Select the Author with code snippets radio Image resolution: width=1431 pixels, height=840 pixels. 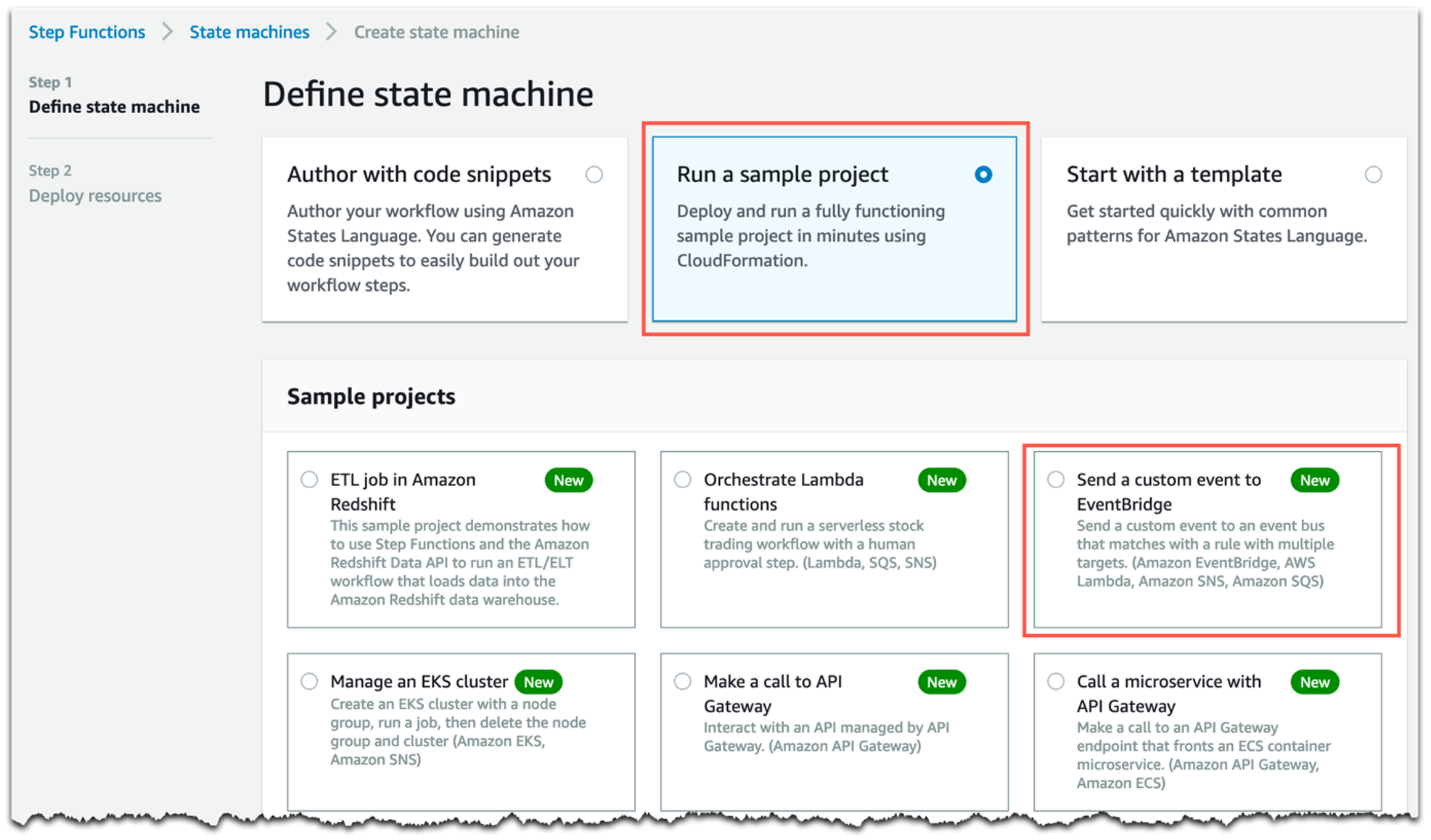tap(594, 175)
